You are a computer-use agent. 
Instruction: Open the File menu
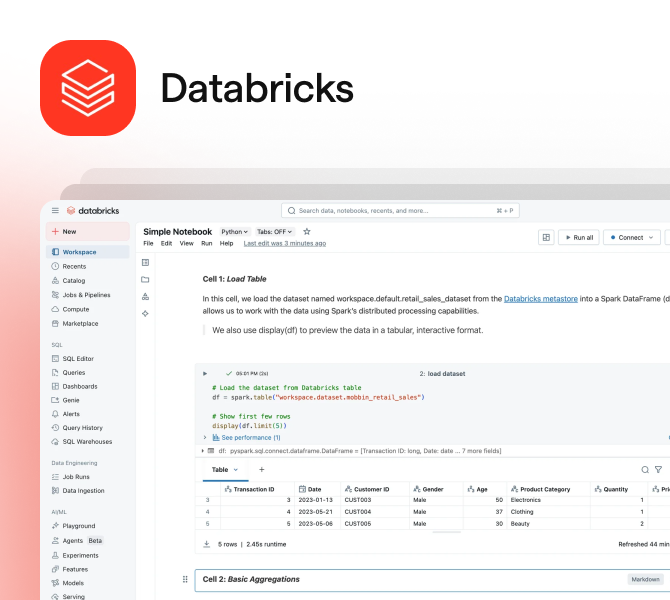tap(148, 243)
